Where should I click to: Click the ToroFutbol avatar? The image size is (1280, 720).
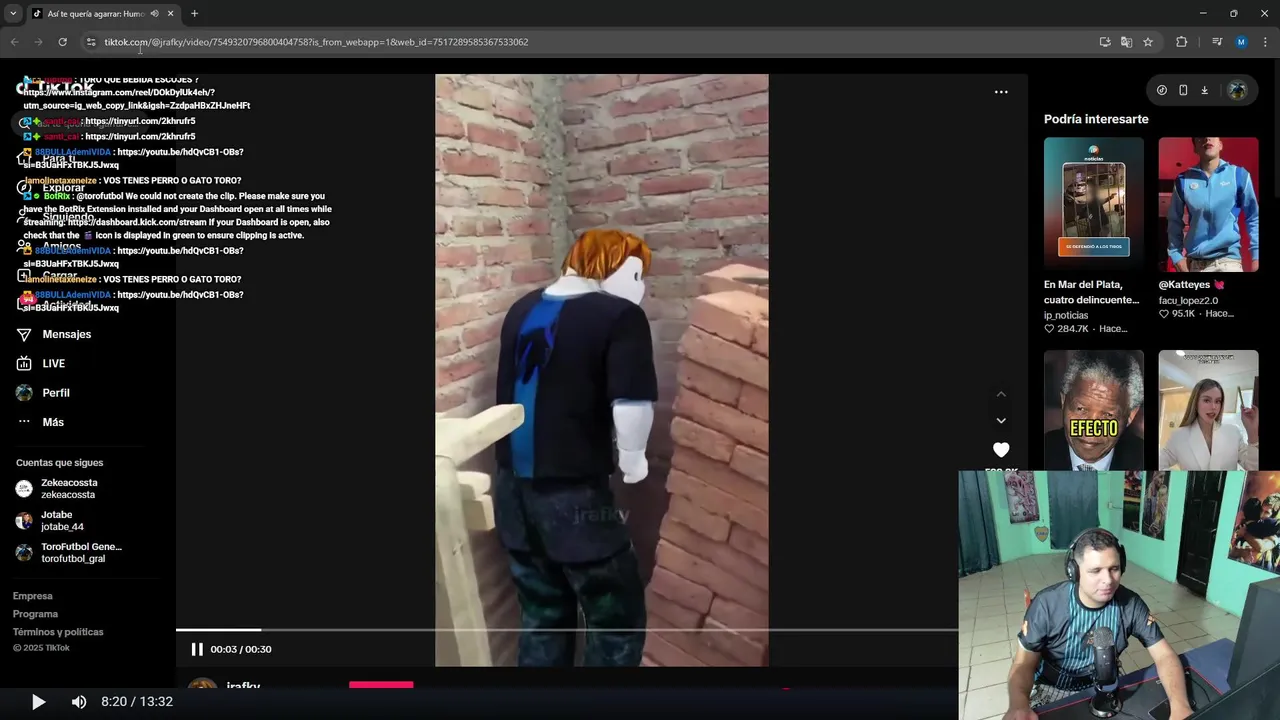(24, 553)
